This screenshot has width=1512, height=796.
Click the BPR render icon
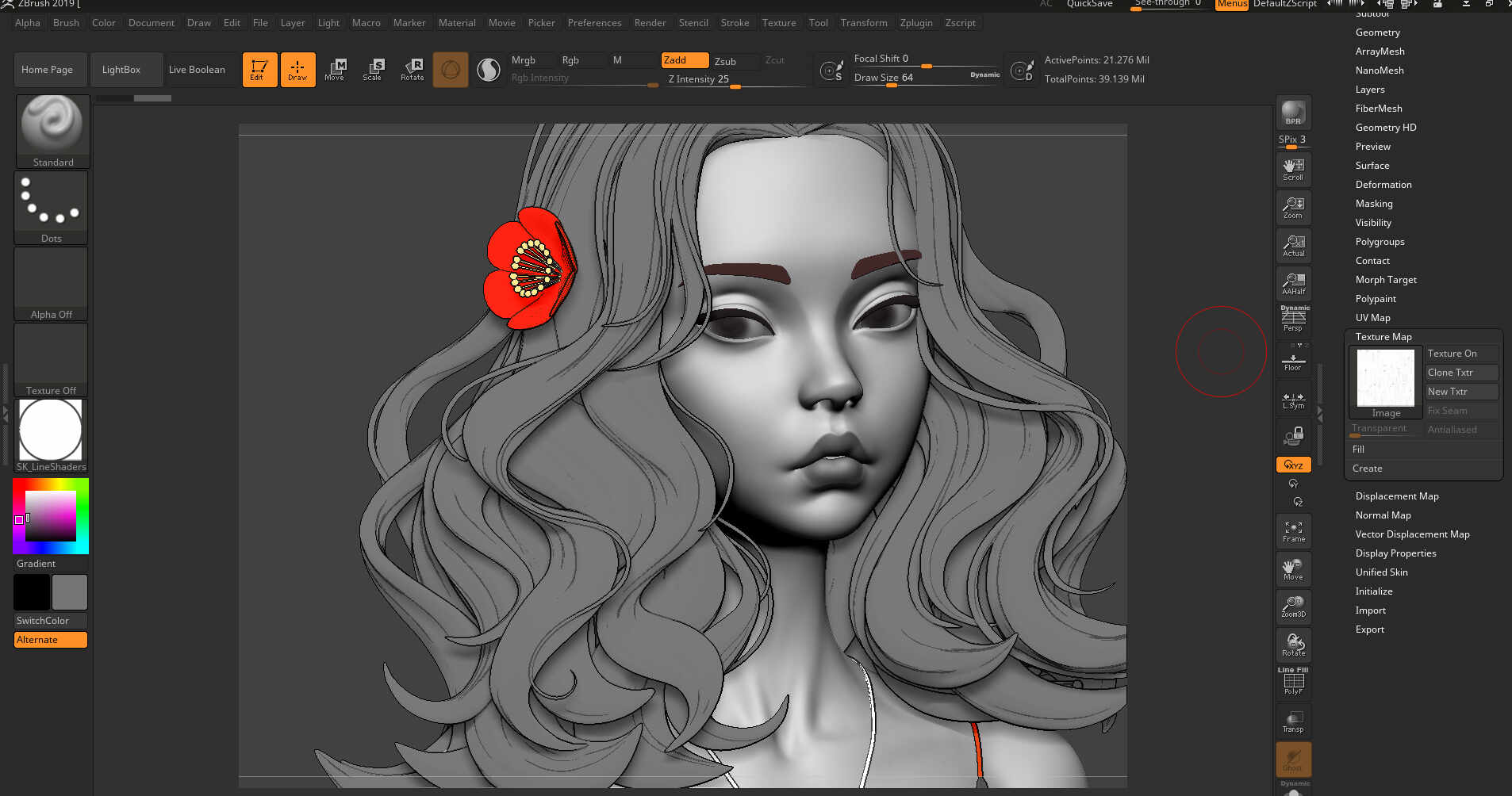coord(1293,113)
